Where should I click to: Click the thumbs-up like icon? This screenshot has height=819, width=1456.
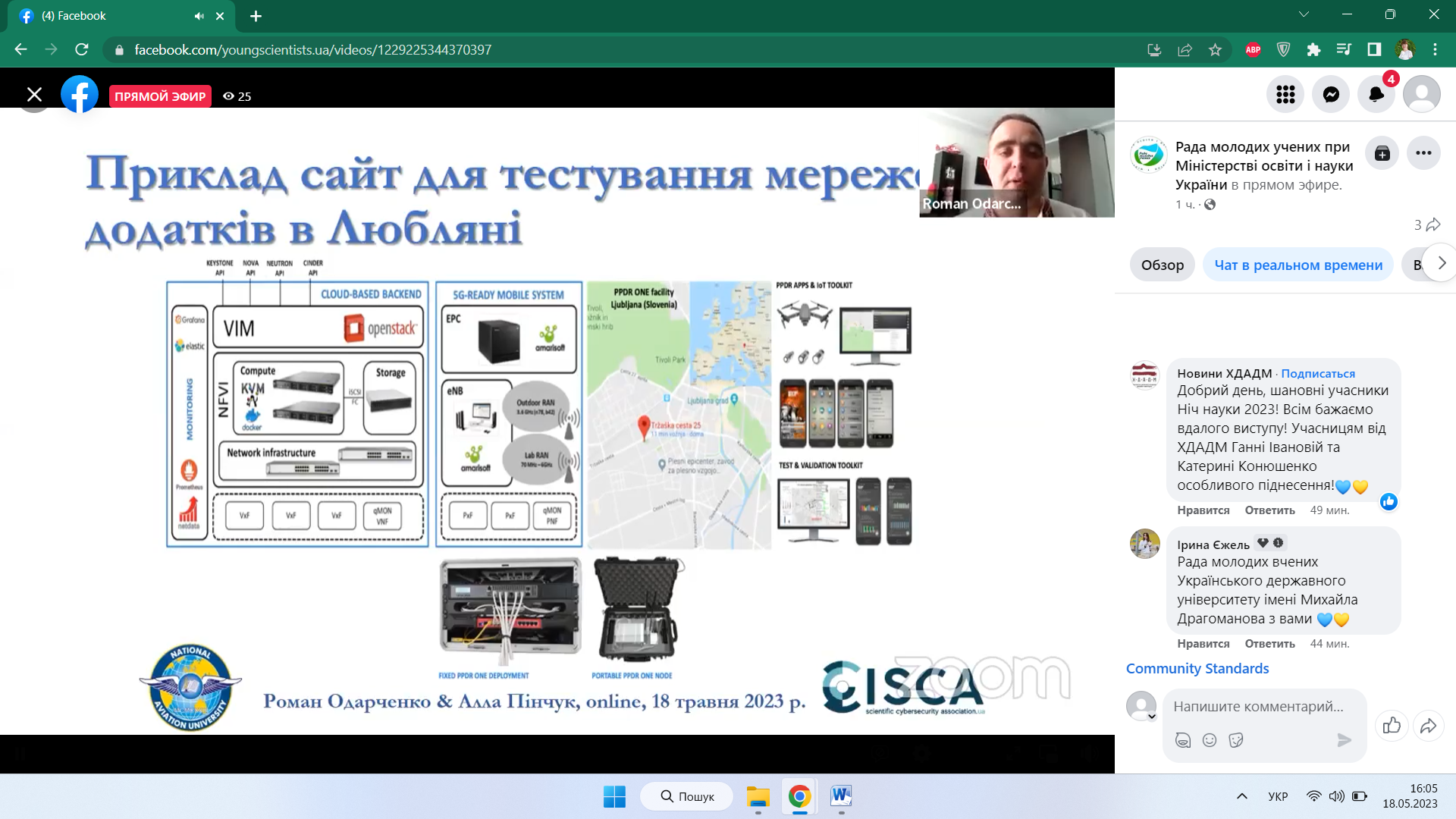[1392, 726]
